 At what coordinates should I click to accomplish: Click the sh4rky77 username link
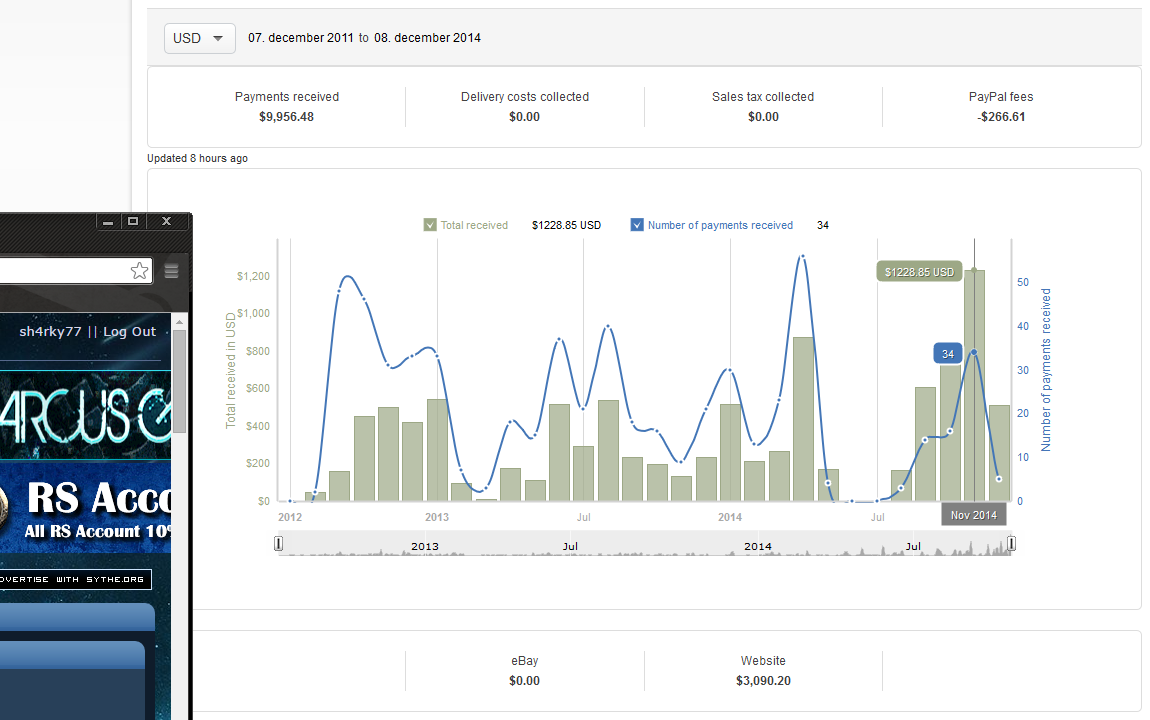click(x=50, y=331)
